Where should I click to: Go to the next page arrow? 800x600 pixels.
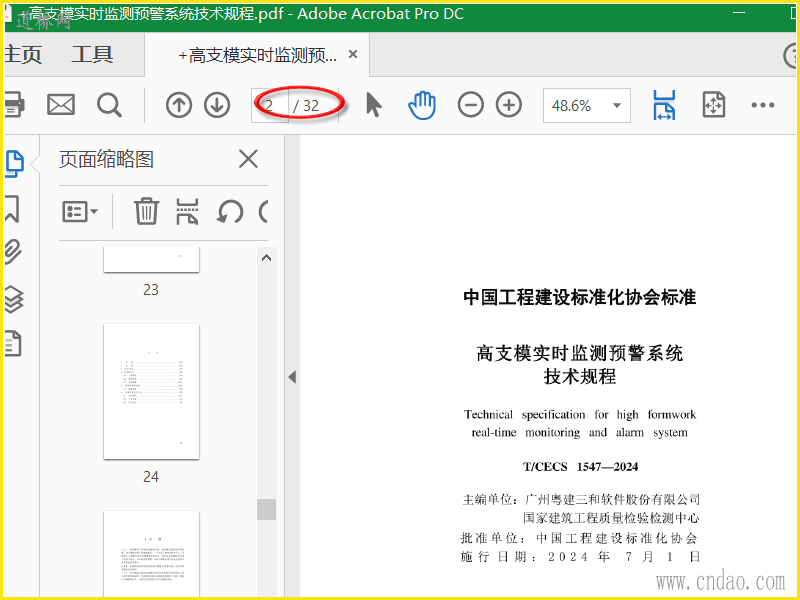point(217,106)
